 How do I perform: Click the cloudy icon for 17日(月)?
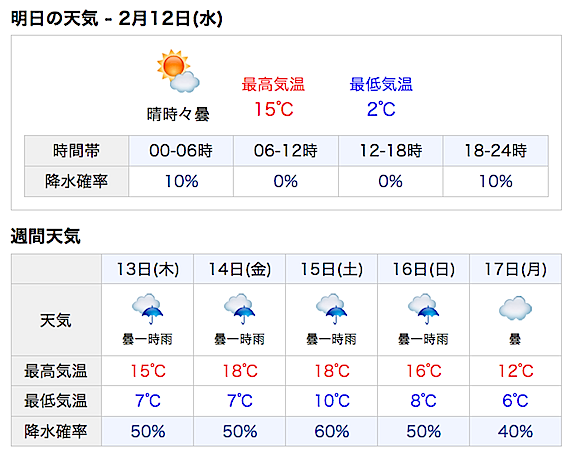click(x=515, y=308)
